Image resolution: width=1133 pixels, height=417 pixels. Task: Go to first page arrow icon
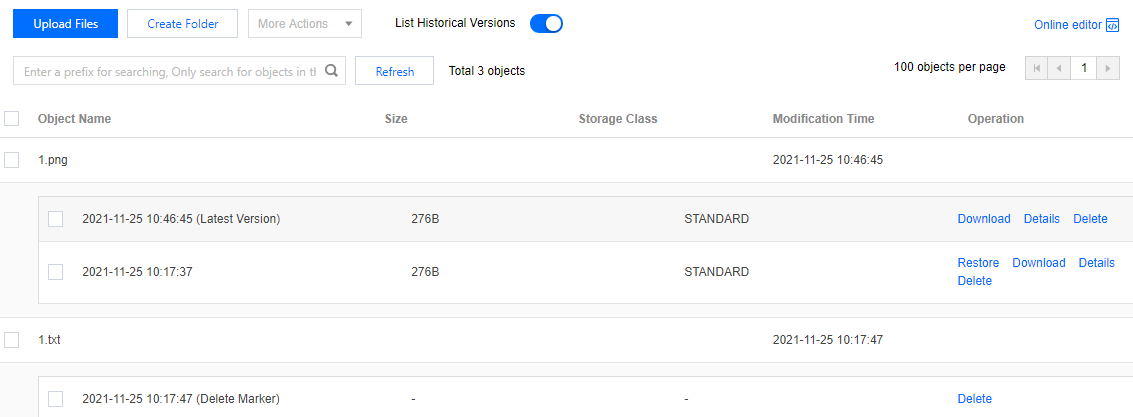(x=1036, y=69)
